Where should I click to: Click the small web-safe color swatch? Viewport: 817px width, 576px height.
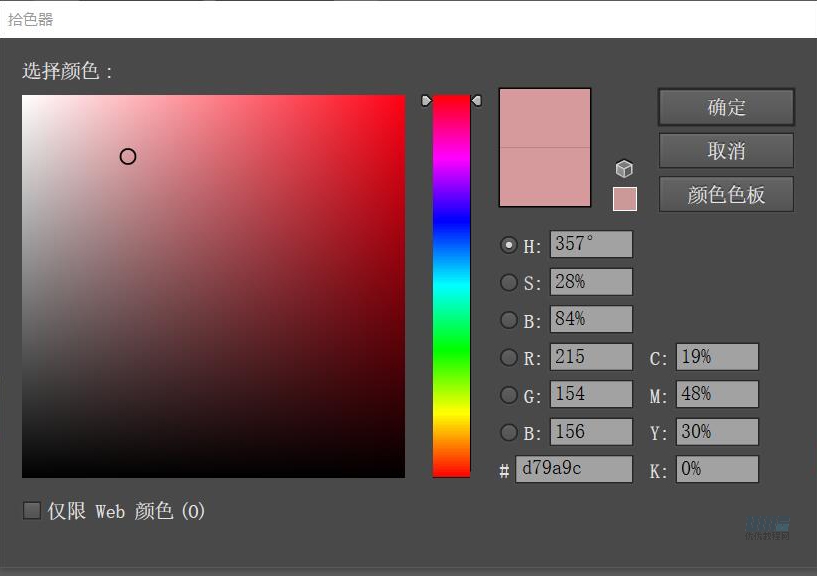click(624, 198)
